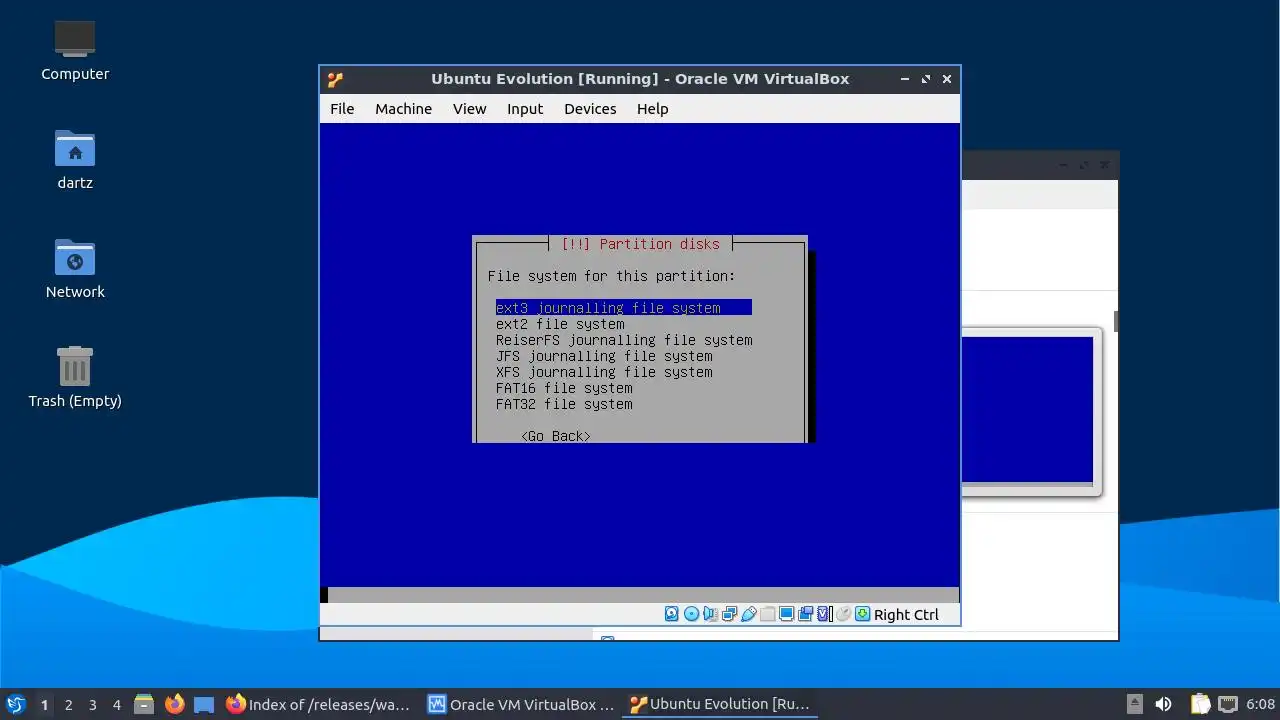Open the Computer desktop icon

75,50
